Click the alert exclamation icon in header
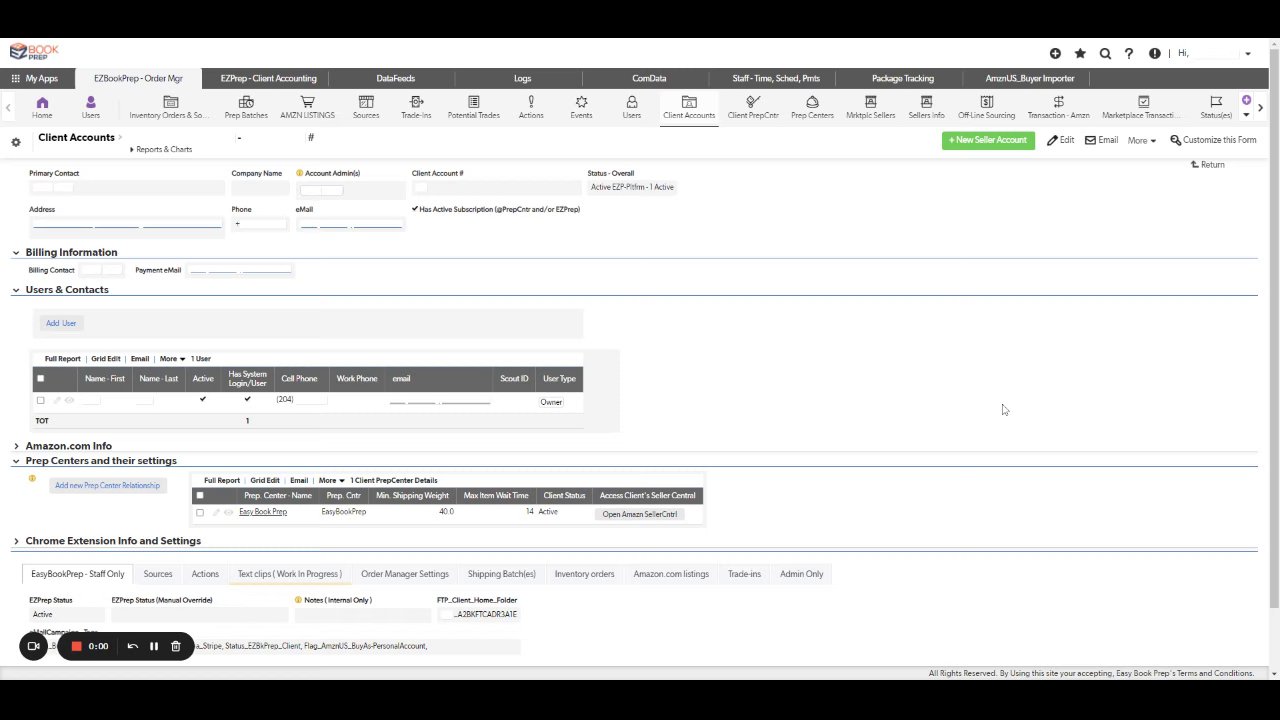The image size is (1280, 720). pyautogui.click(x=1155, y=53)
